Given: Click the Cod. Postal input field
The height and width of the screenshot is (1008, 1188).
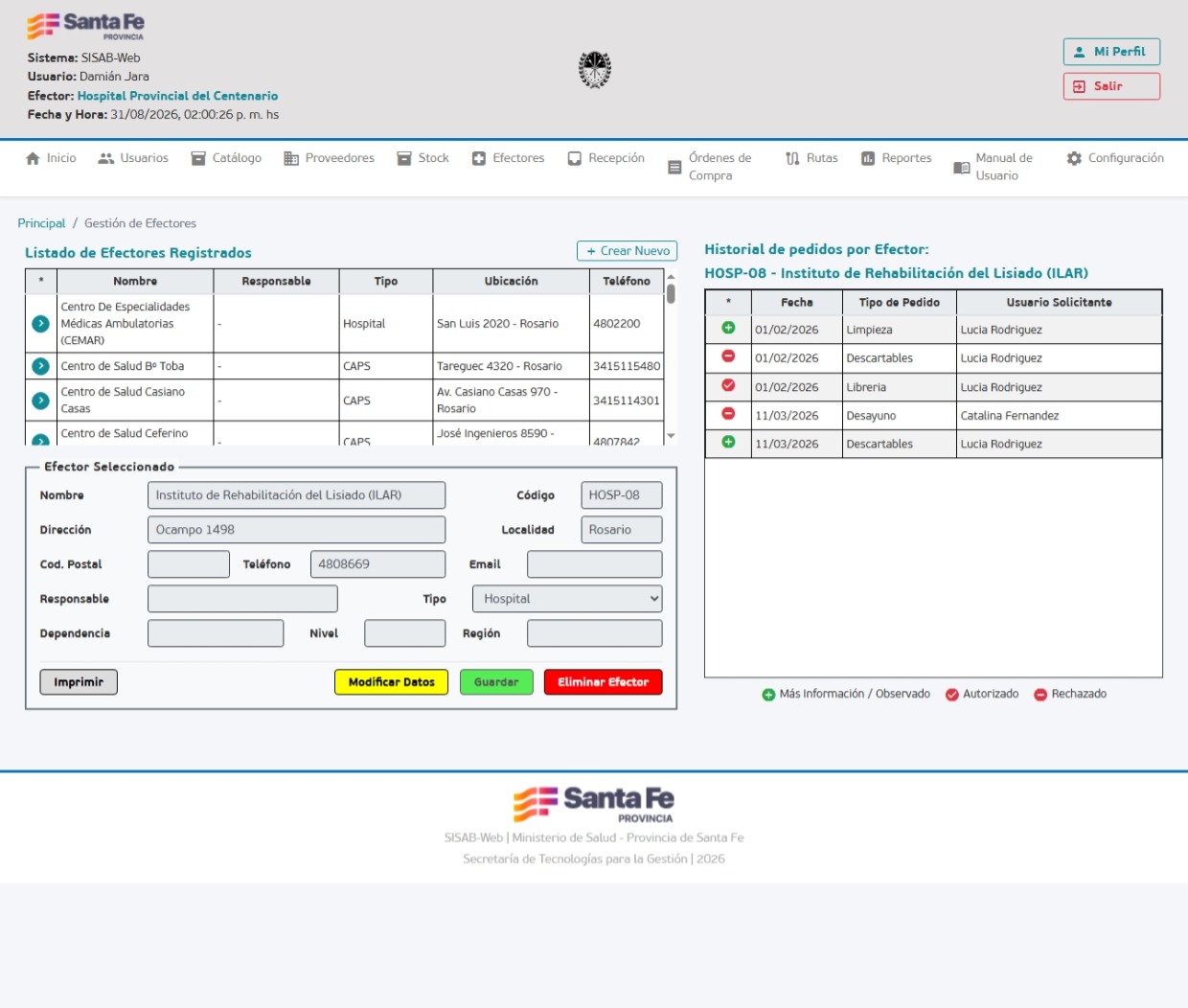Looking at the screenshot, I should 189,564.
